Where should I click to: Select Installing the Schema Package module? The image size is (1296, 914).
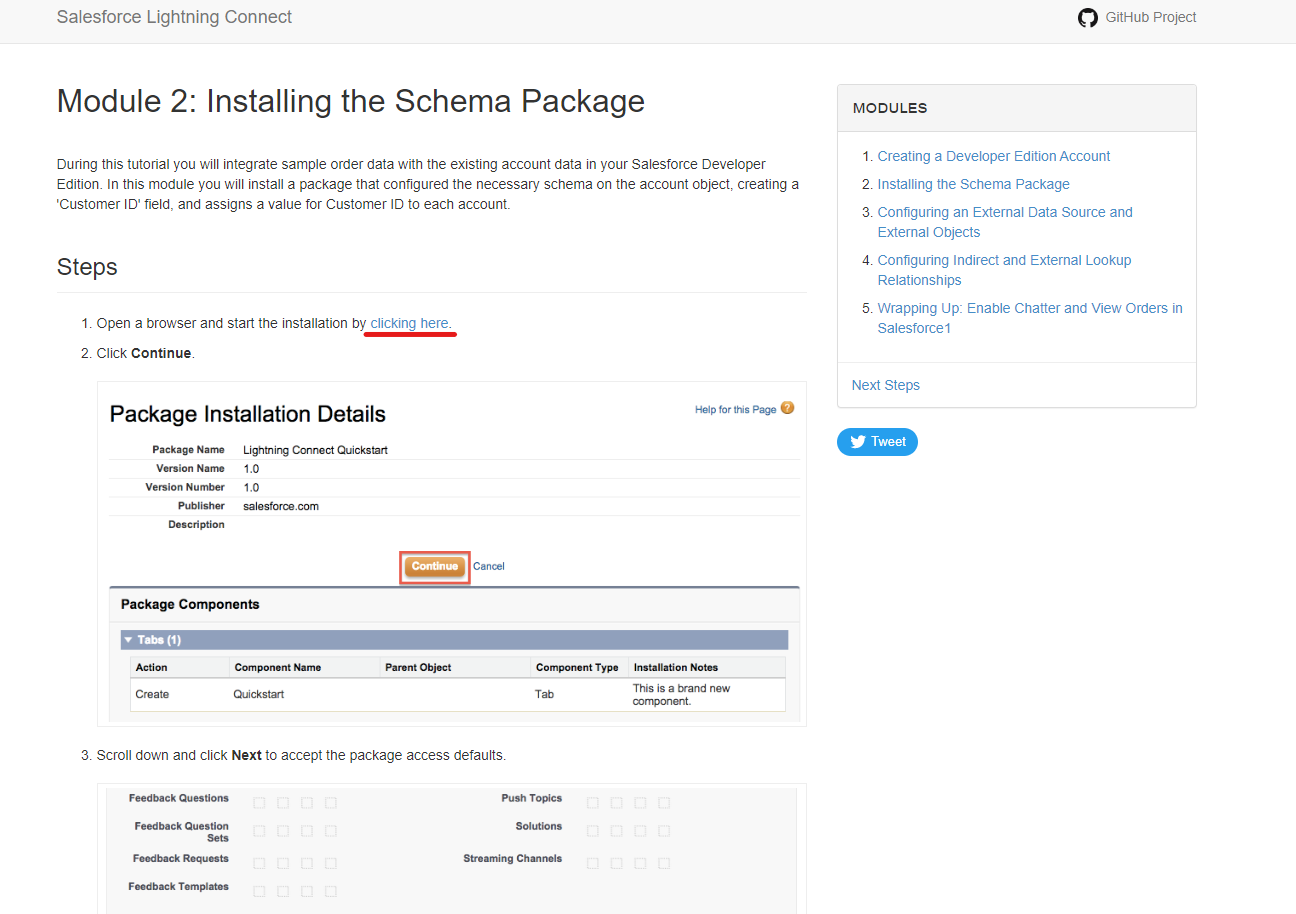tap(974, 184)
